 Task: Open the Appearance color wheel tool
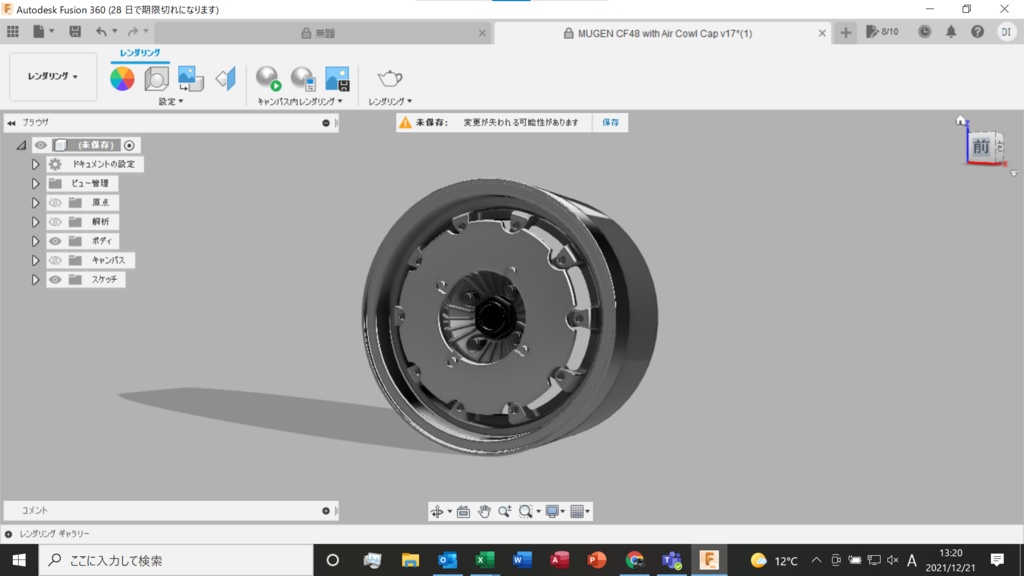[122, 79]
